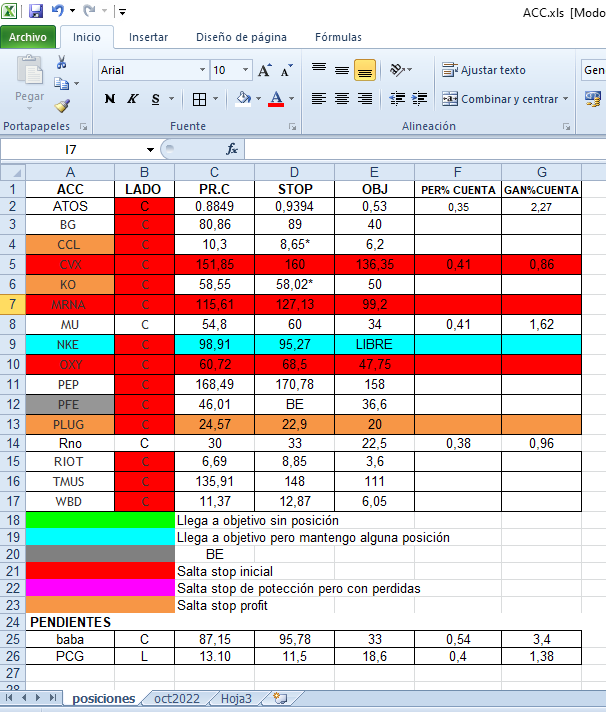Expand the Combinar y centrar dropdown arrow
The image size is (606, 712).
coord(566,99)
